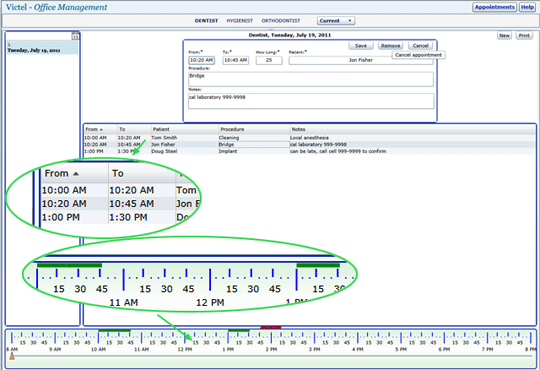Switch to the DENTIST tab
This screenshot has width=540, height=370.
[206, 21]
